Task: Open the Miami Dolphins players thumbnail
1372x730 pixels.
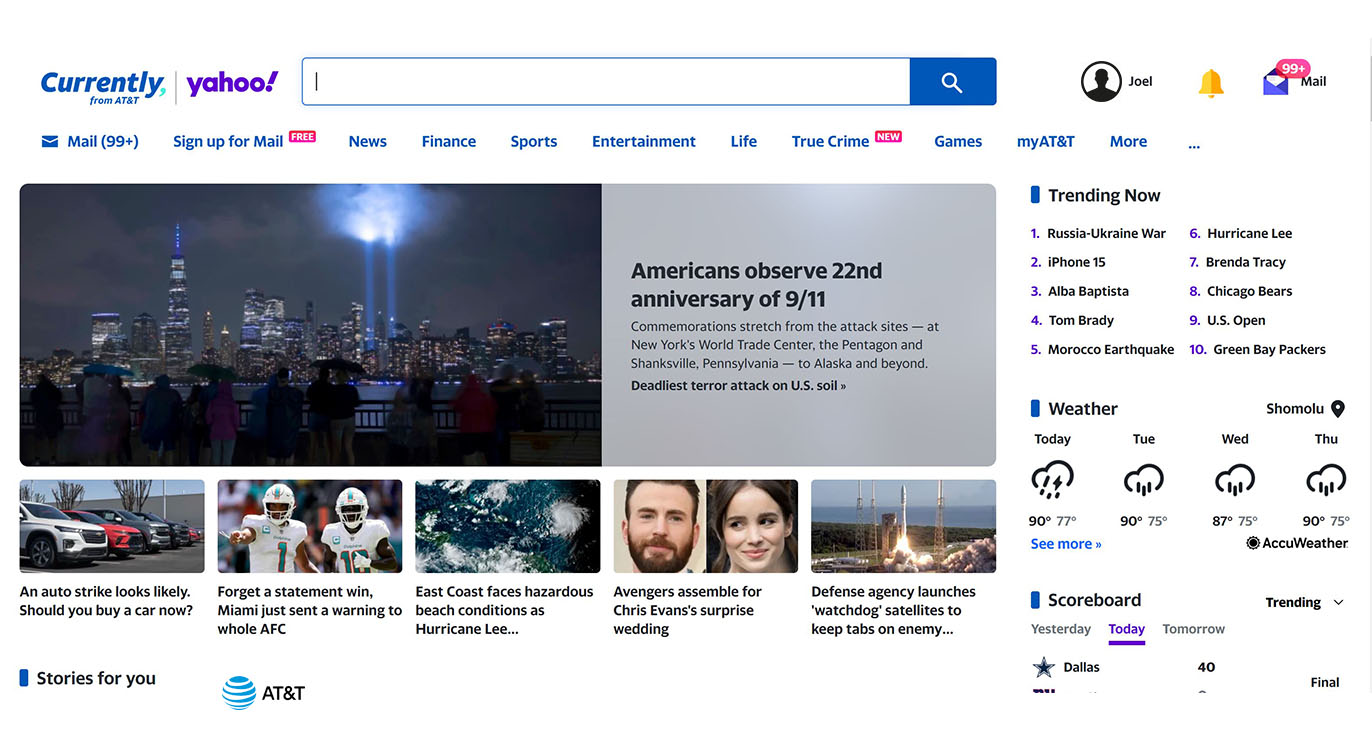Action: coord(310,526)
